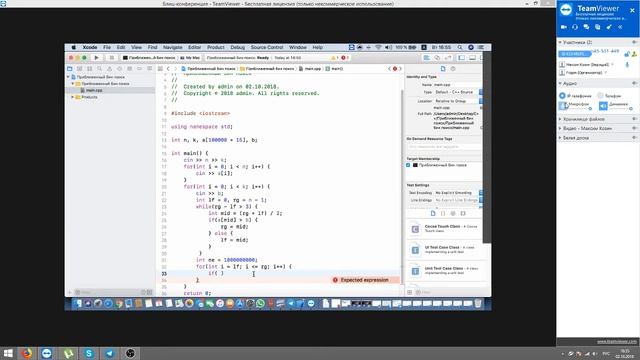Viewport: 640px width, 360px height.
Task: Open the Xcode Edit menu
Action: pyautogui.click(x=121, y=47)
